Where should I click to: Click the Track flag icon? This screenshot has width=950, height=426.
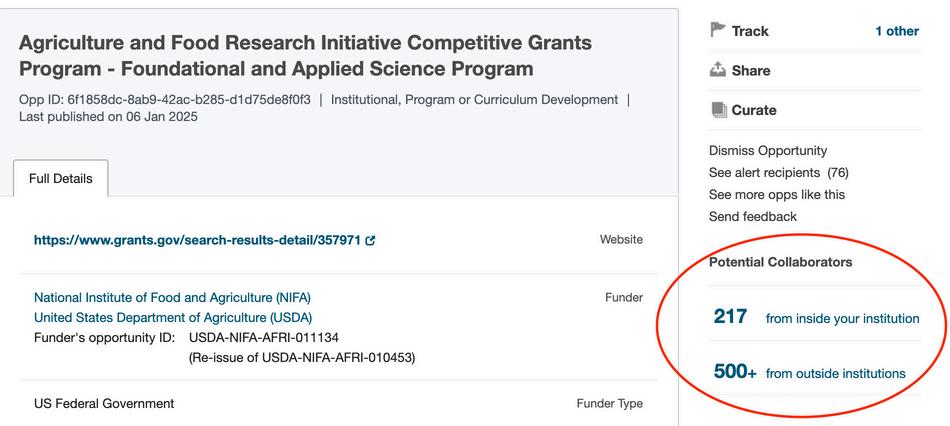[718, 30]
